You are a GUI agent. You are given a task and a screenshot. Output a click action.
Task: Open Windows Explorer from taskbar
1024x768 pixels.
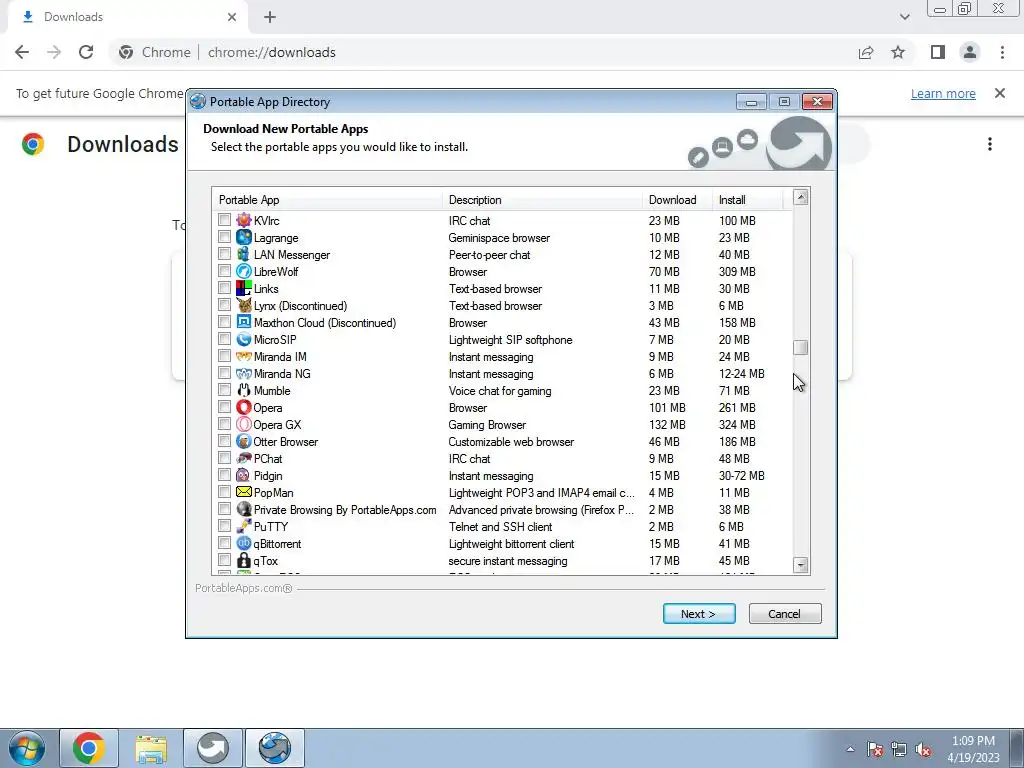click(151, 748)
